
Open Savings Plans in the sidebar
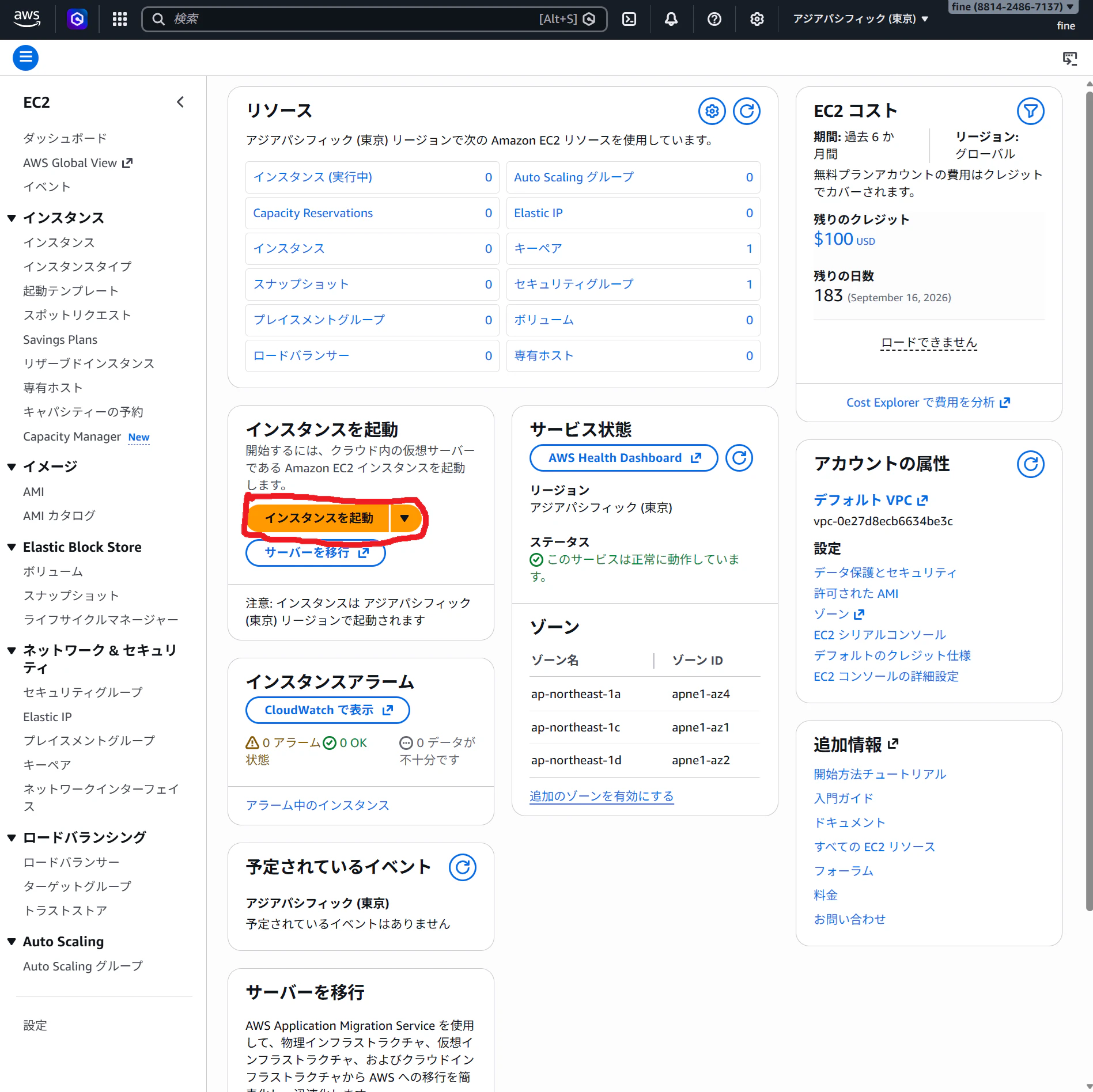[x=60, y=340]
